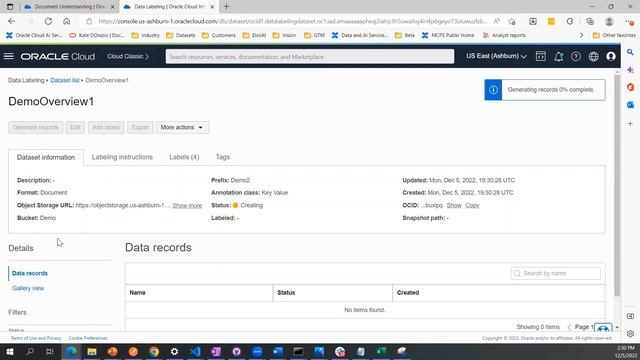Reload the page with the refresh icon

coord(48,21)
